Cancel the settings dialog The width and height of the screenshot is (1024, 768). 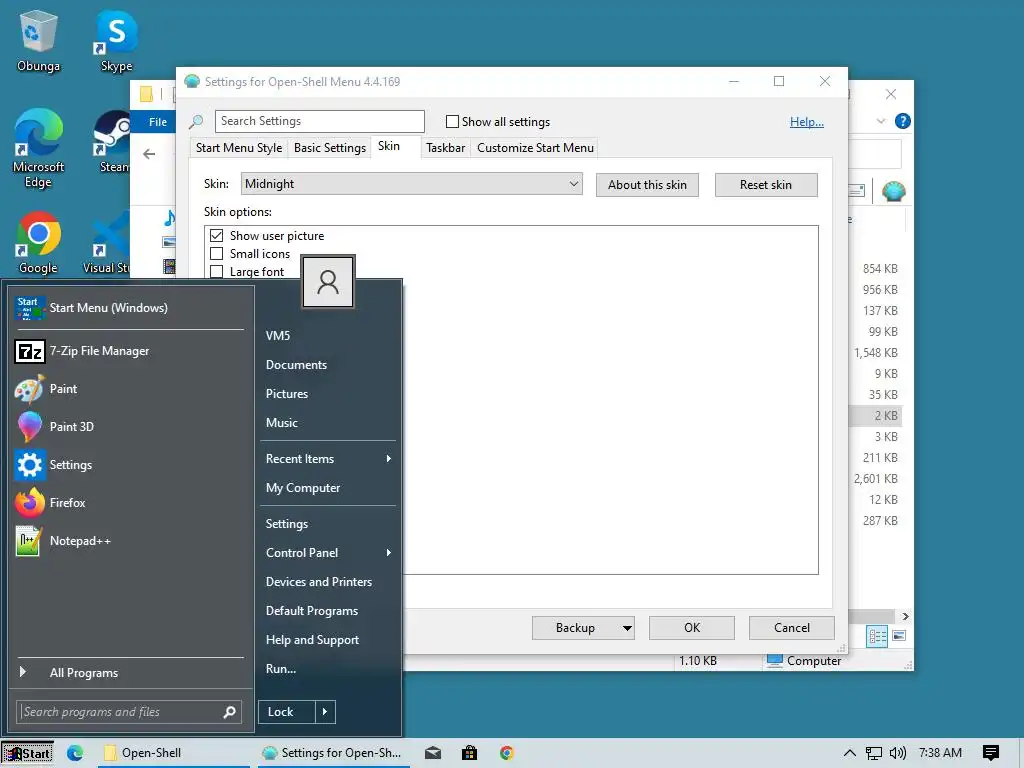pyautogui.click(x=792, y=628)
